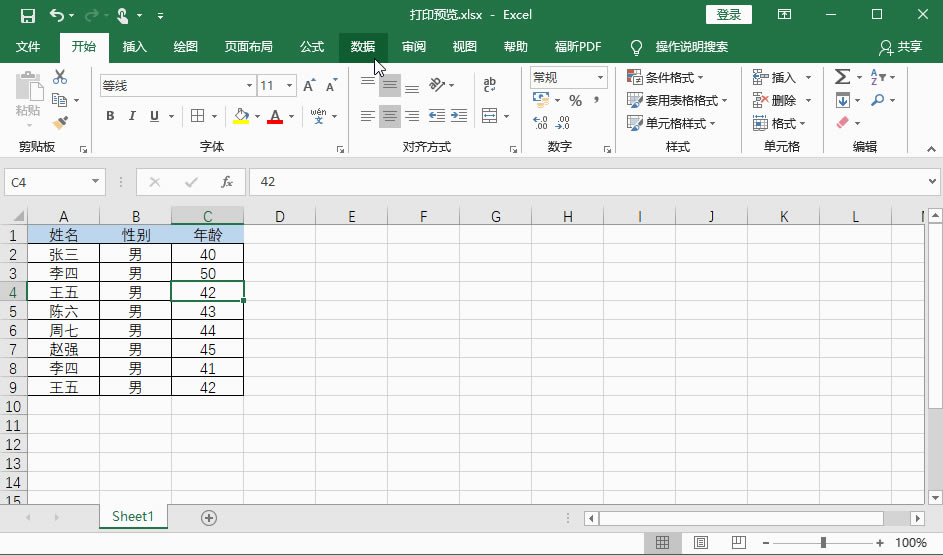Click the increase indent icon
943x555 pixels.
459,115
